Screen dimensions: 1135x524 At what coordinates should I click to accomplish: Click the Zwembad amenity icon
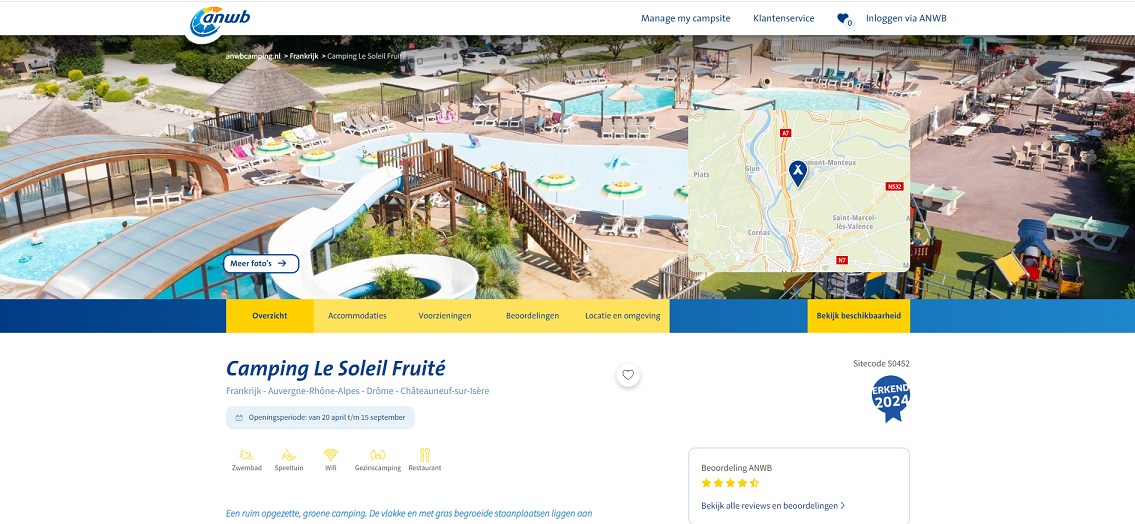[x=246, y=455]
